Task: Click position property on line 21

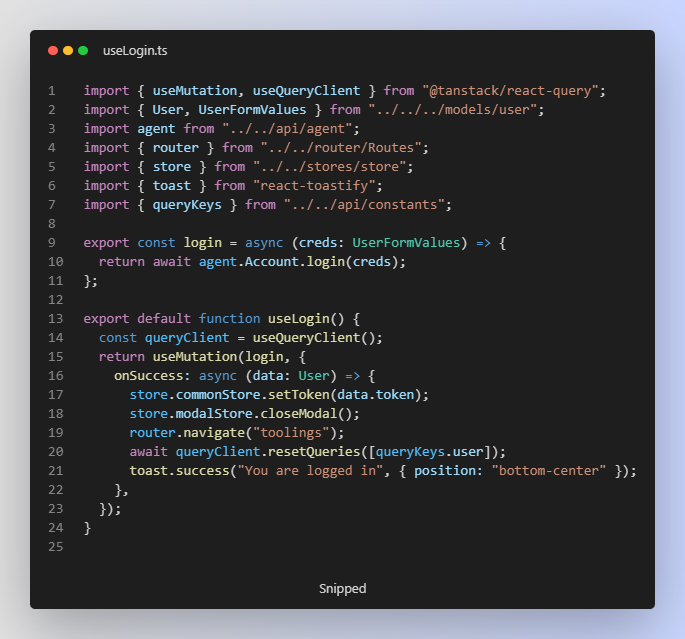Action: [445, 471]
